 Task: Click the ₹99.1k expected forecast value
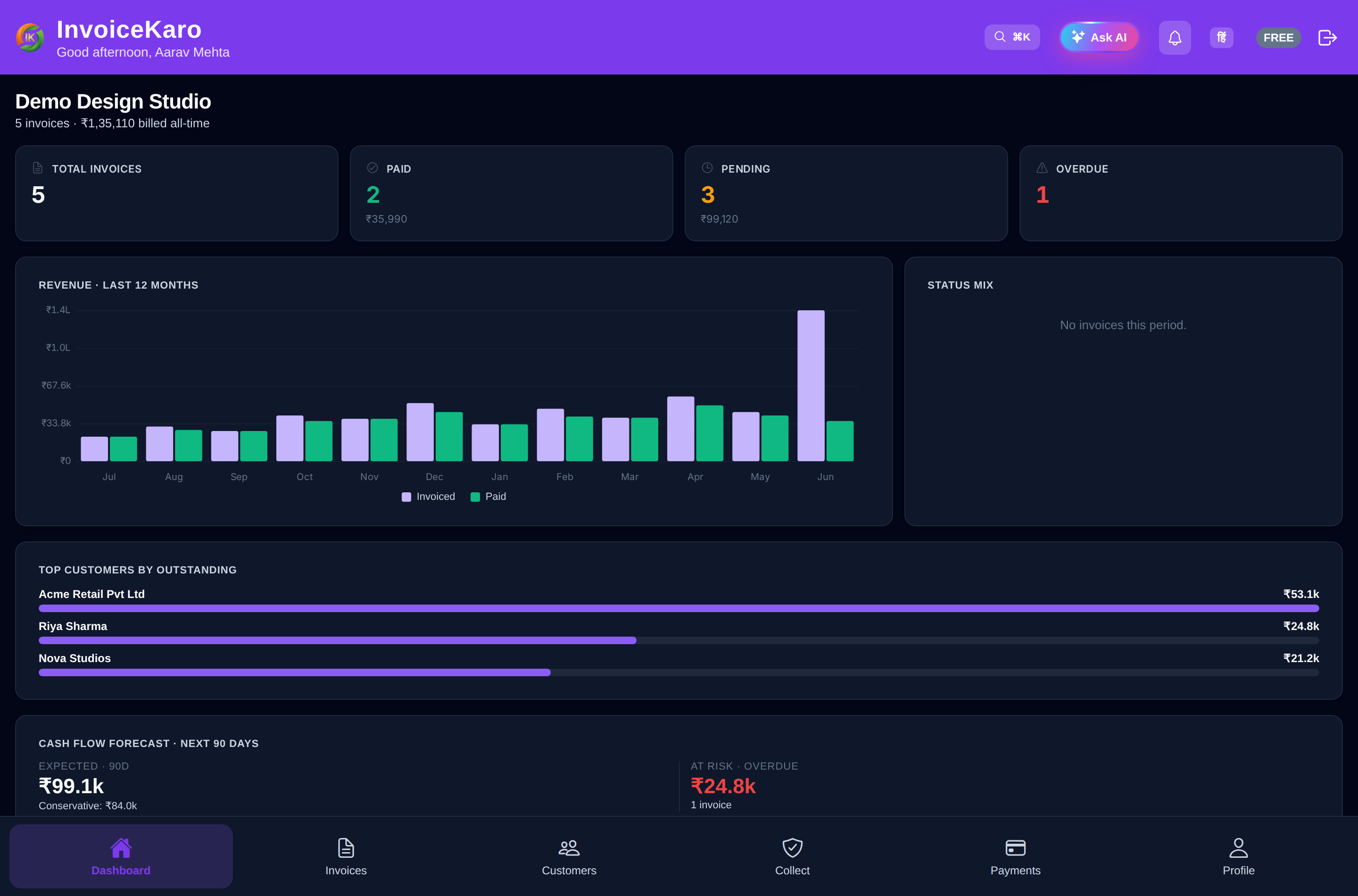tap(71, 786)
